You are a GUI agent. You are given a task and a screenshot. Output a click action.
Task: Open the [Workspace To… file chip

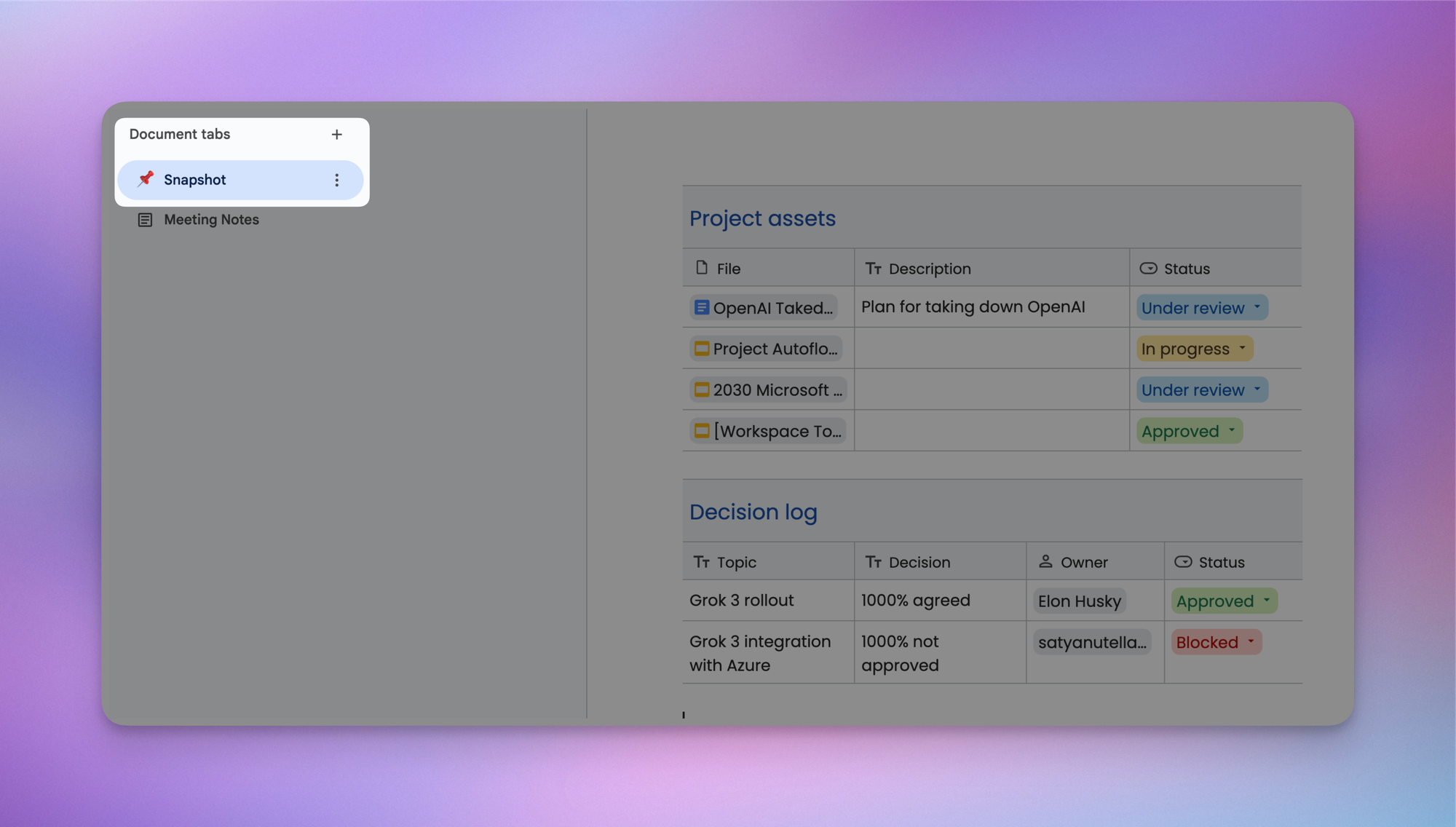[768, 431]
